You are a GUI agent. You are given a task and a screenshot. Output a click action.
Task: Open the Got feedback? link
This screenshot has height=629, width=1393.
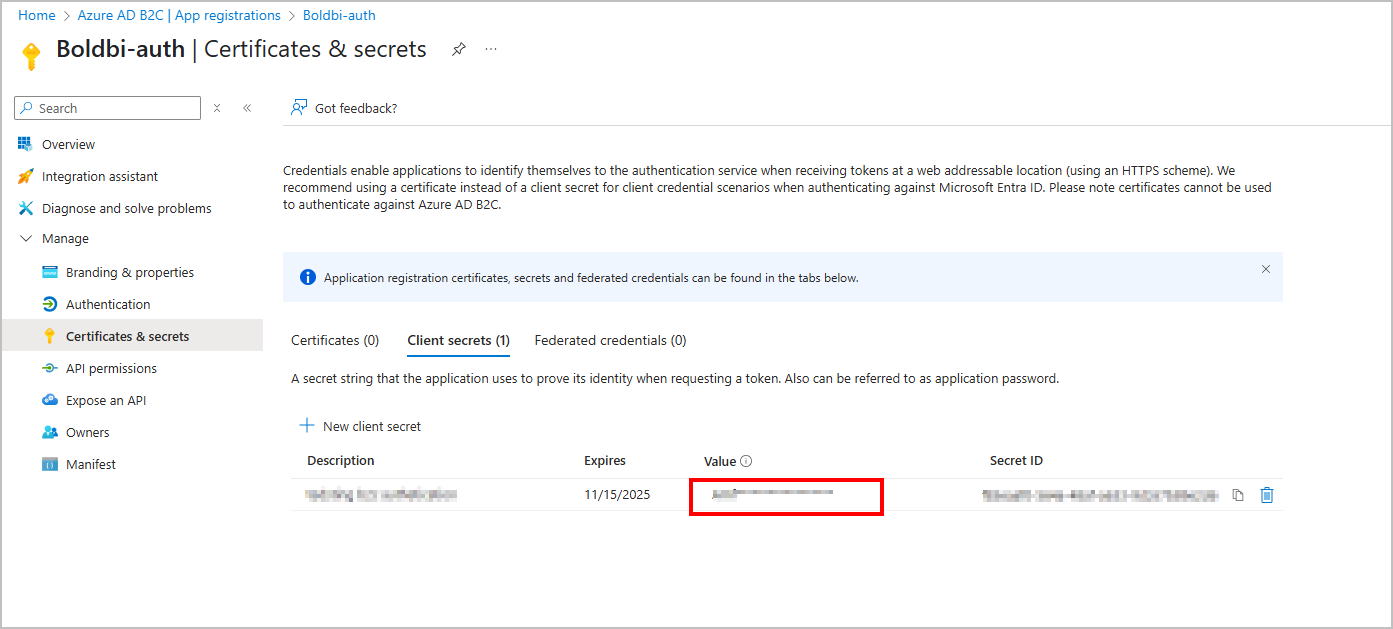[355, 107]
